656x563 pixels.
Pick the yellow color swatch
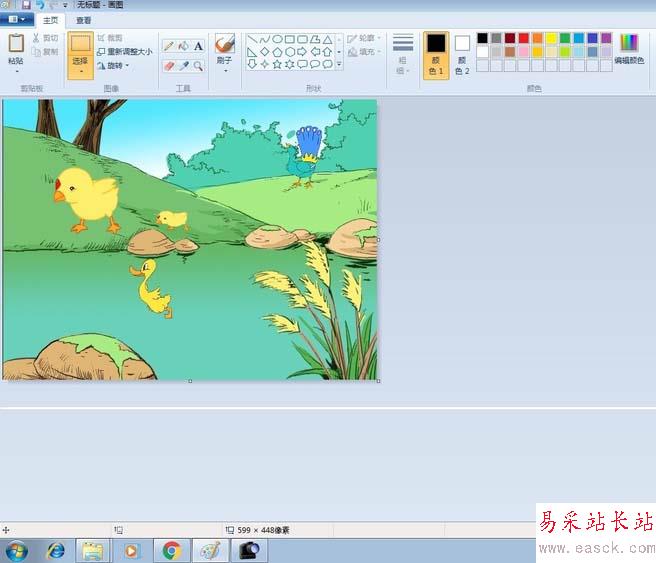coord(551,38)
